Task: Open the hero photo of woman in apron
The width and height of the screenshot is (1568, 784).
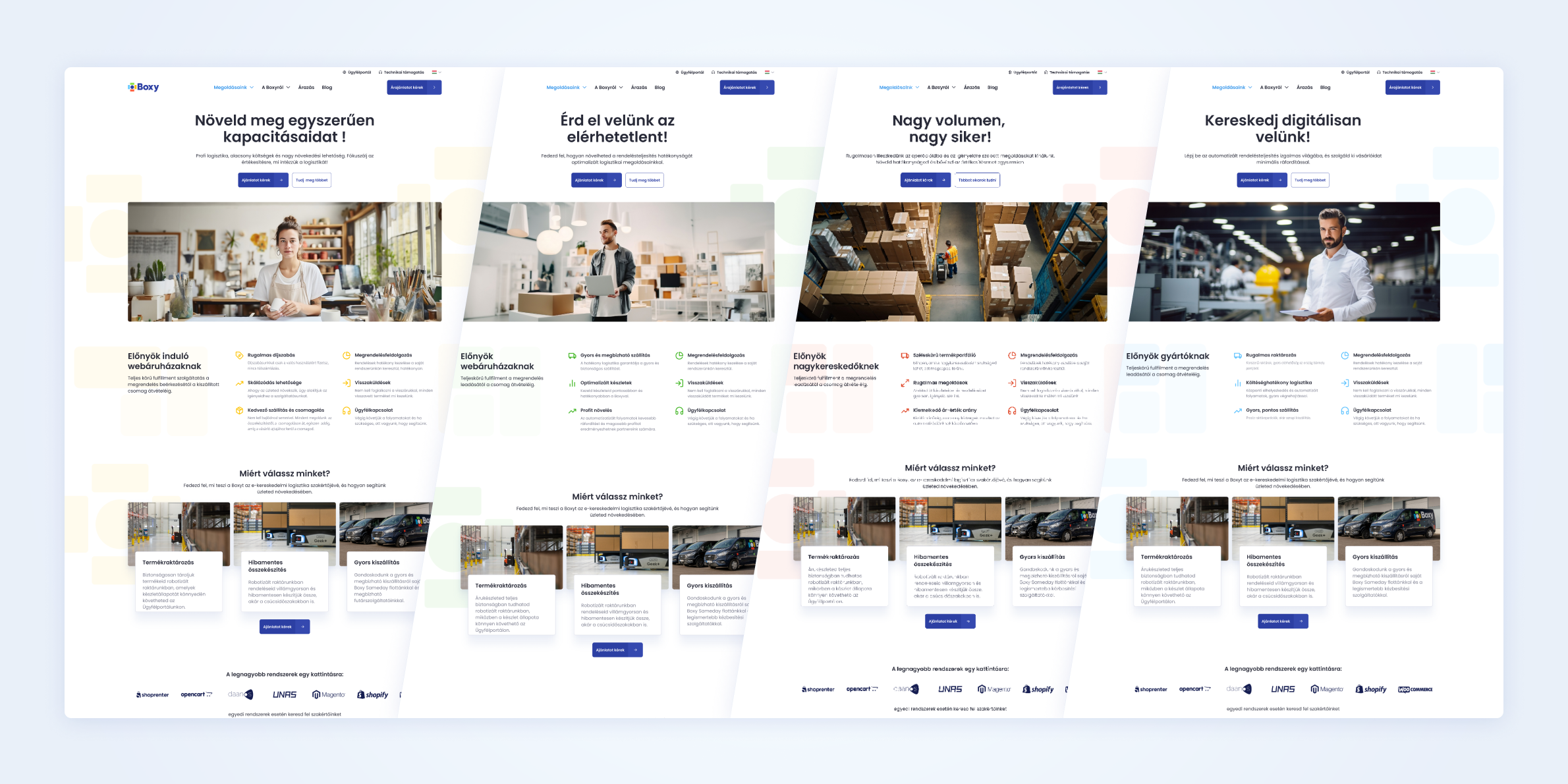Action: (x=285, y=262)
